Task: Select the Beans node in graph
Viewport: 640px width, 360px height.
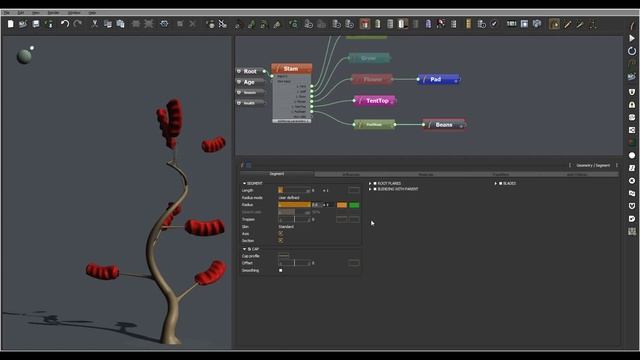Action: [444, 124]
